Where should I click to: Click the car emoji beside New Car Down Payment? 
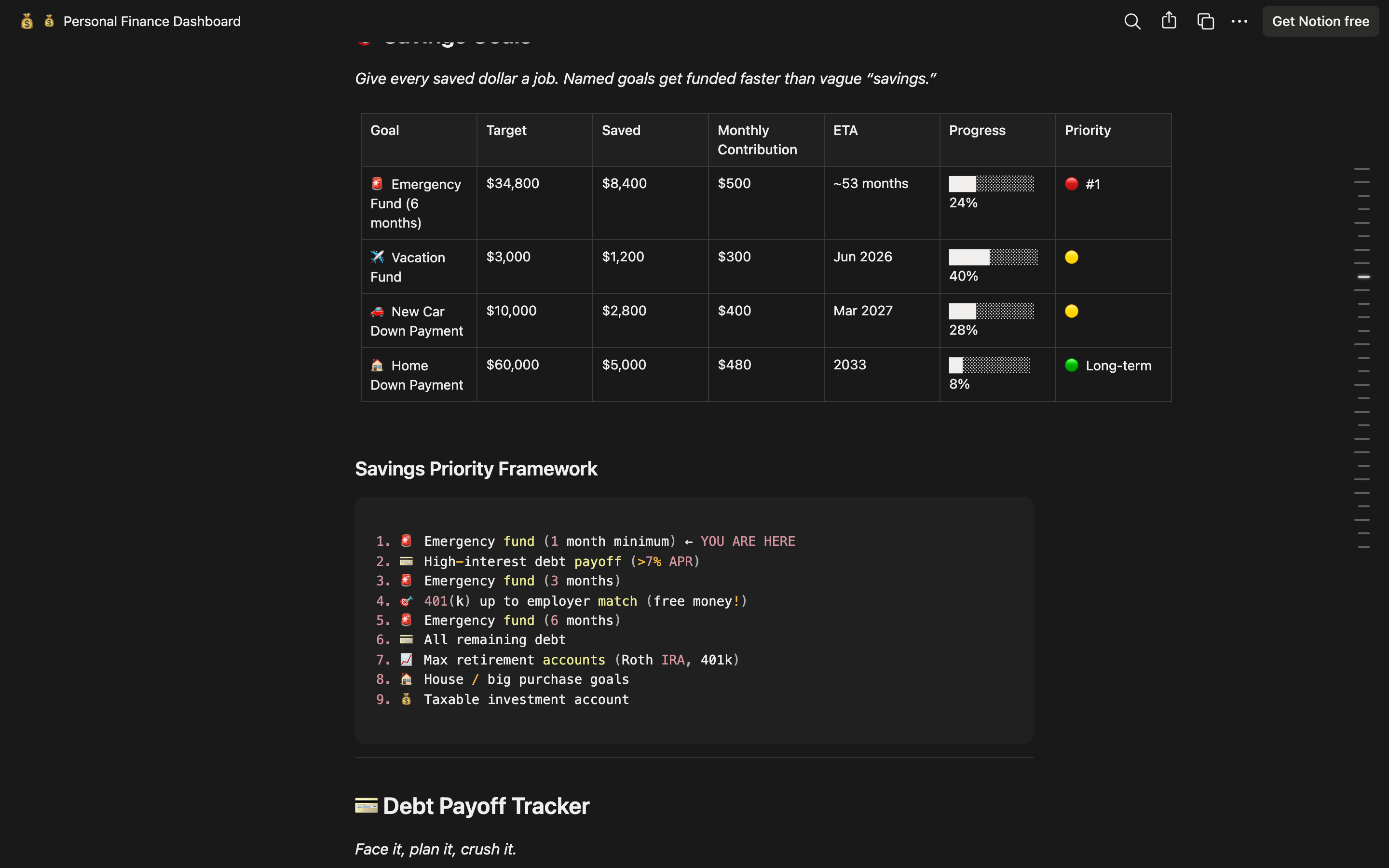(x=377, y=311)
